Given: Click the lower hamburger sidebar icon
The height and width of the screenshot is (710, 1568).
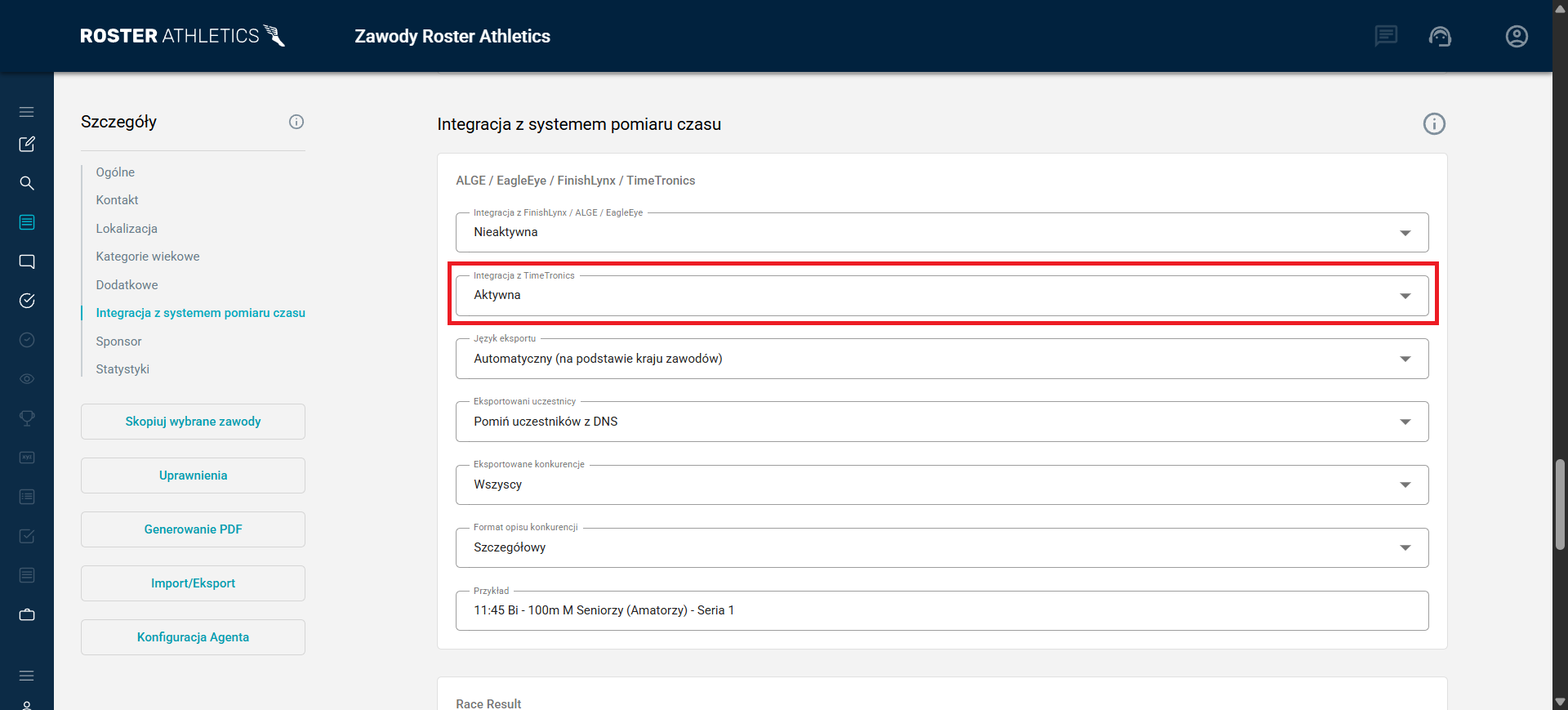Looking at the screenshot, I should tap(27, 676).
